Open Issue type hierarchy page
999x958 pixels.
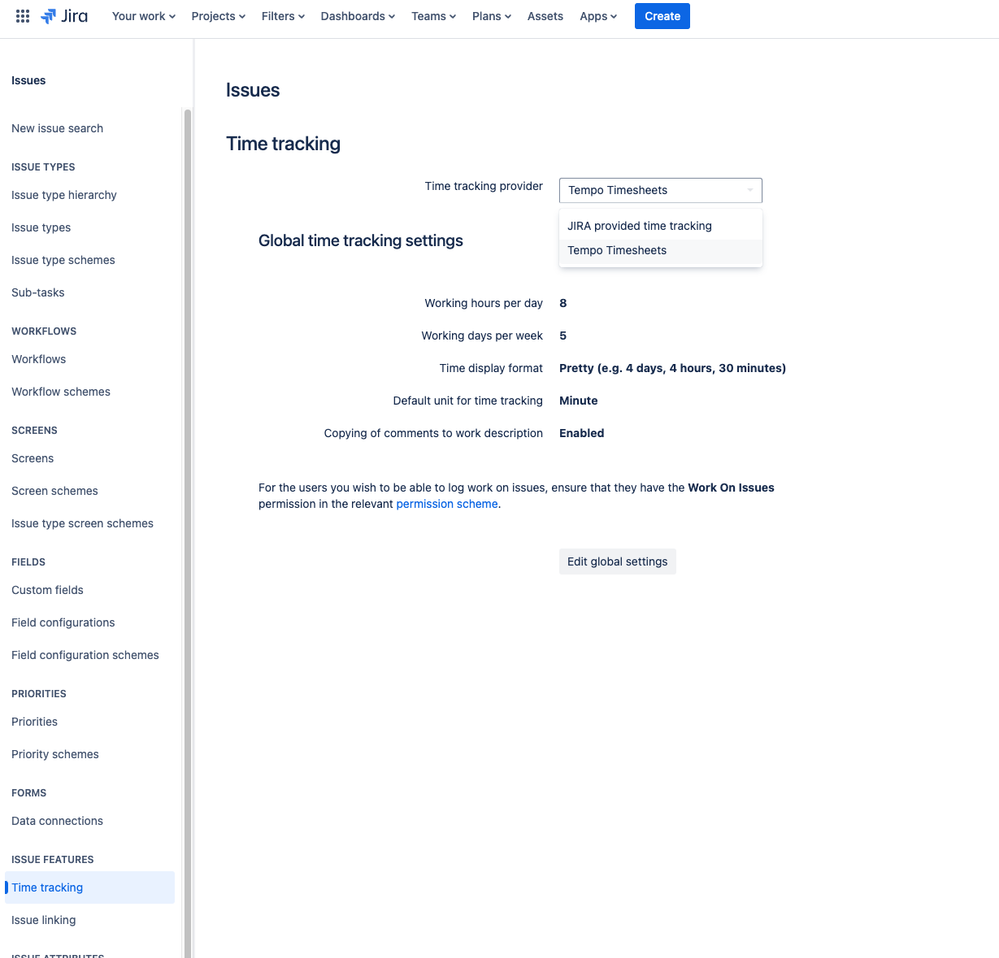(64, 195)
